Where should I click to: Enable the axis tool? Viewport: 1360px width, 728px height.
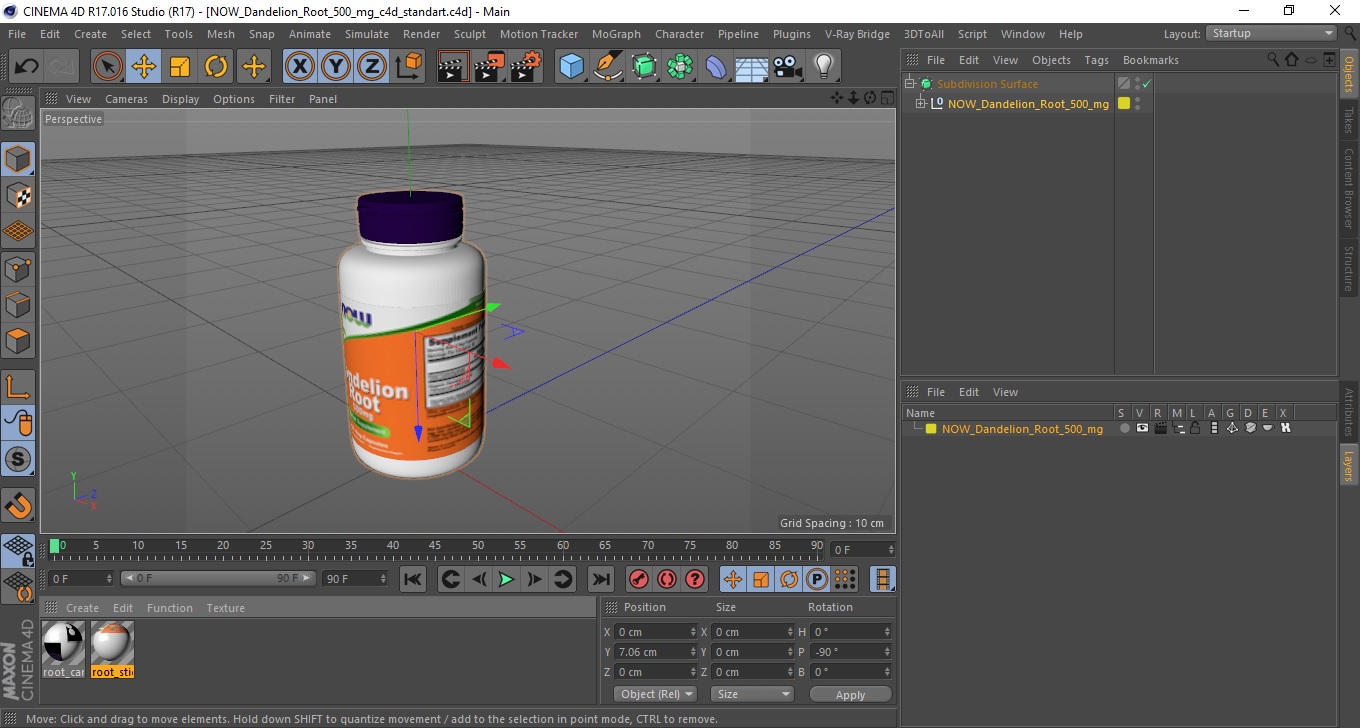pos(18,387)
